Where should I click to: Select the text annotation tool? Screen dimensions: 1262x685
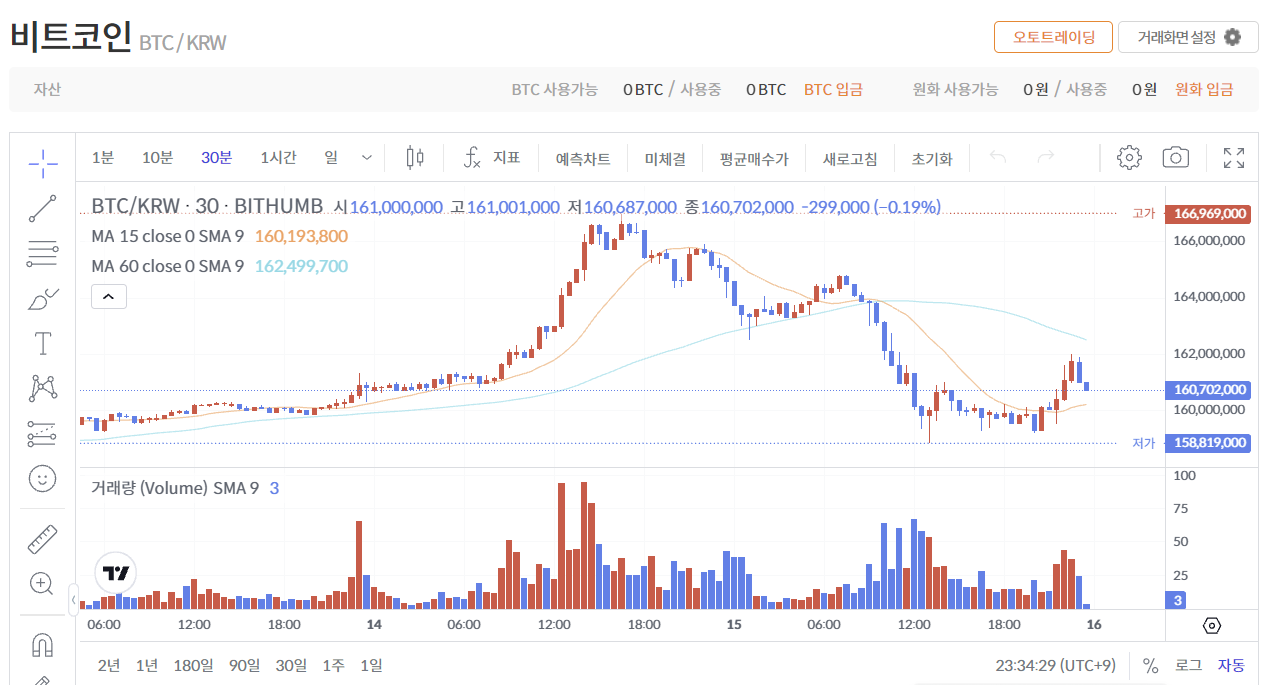pyautogui.click(x=42, y=343)
